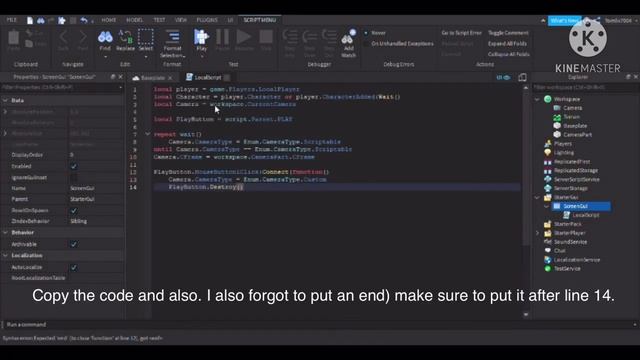Click the Expand All Folds button
The width and height of the screenshot is (640, 360).
click(507, 43)
